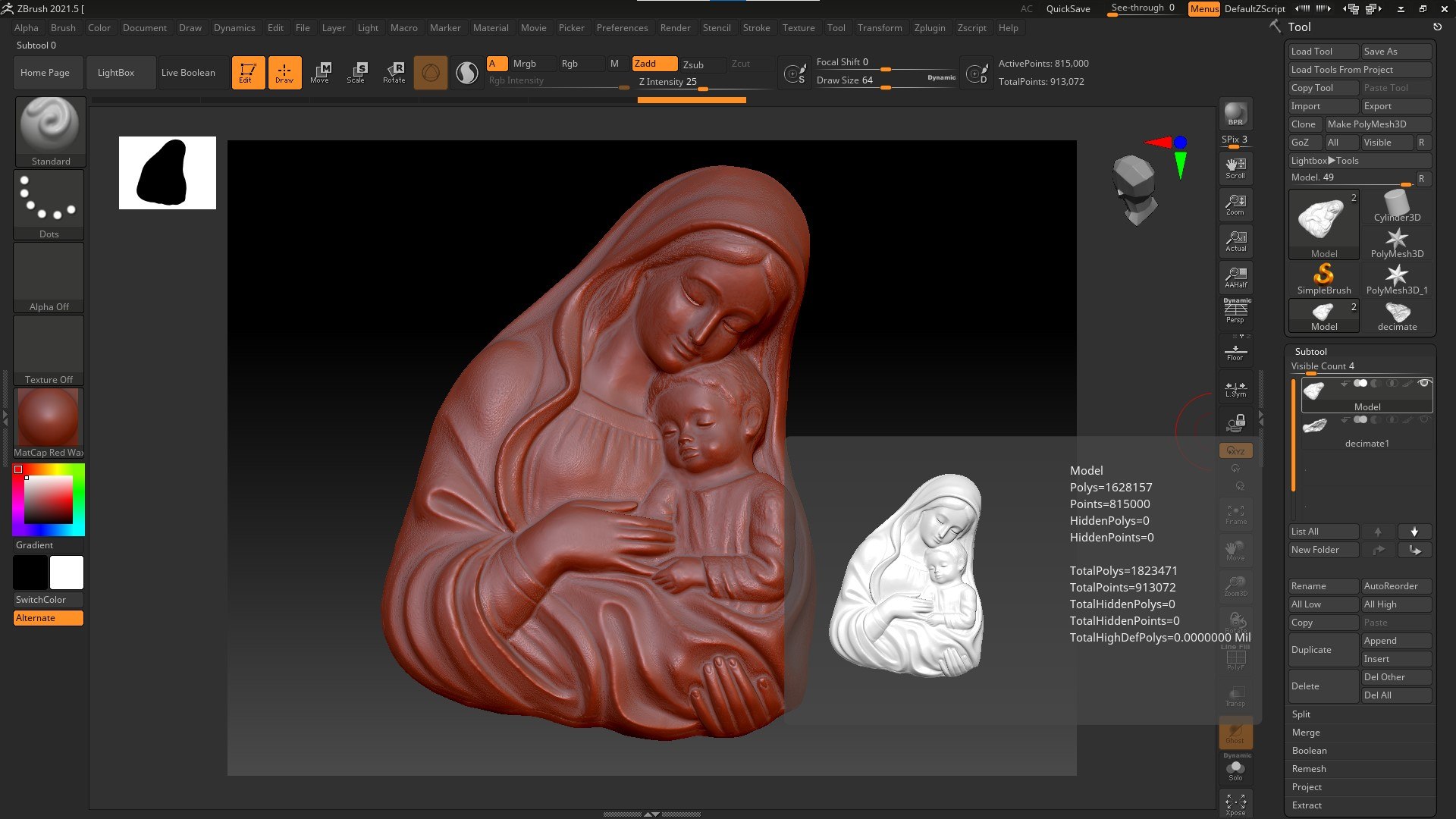The height and width of the screenshot is (819, 1456).
Task: Toggle the Floor grid
Action: [x=1235, y=351]
